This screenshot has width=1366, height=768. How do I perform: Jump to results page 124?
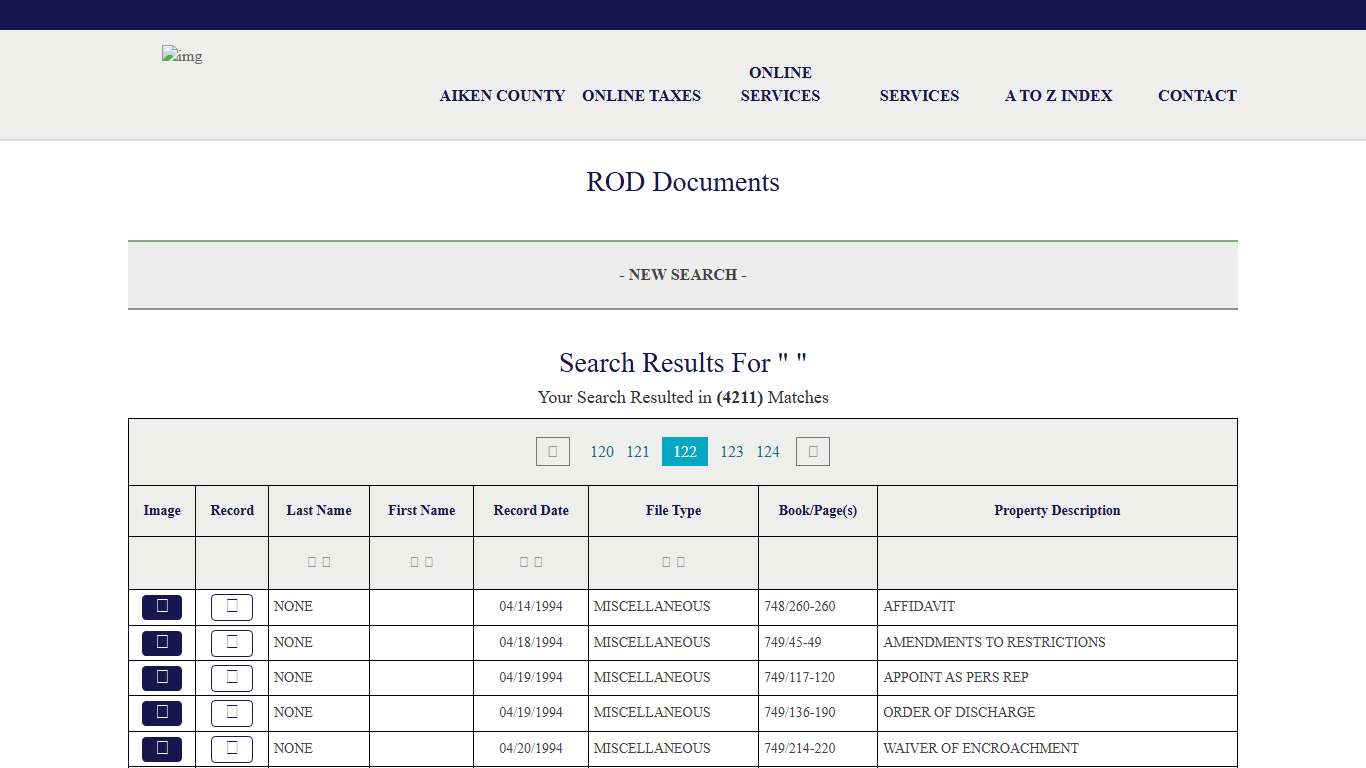[768, 451]
